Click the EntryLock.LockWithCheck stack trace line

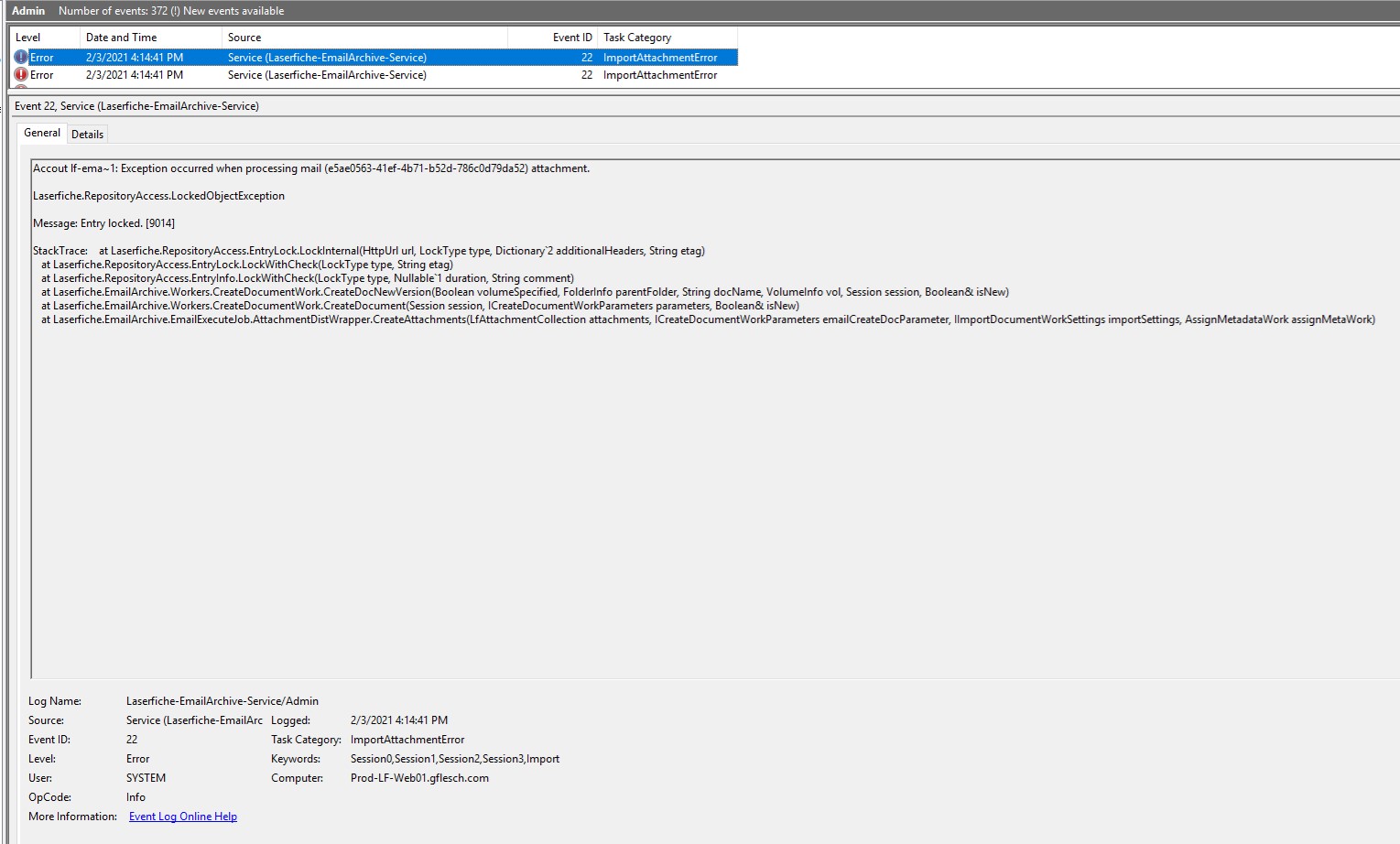coord(247,265)
